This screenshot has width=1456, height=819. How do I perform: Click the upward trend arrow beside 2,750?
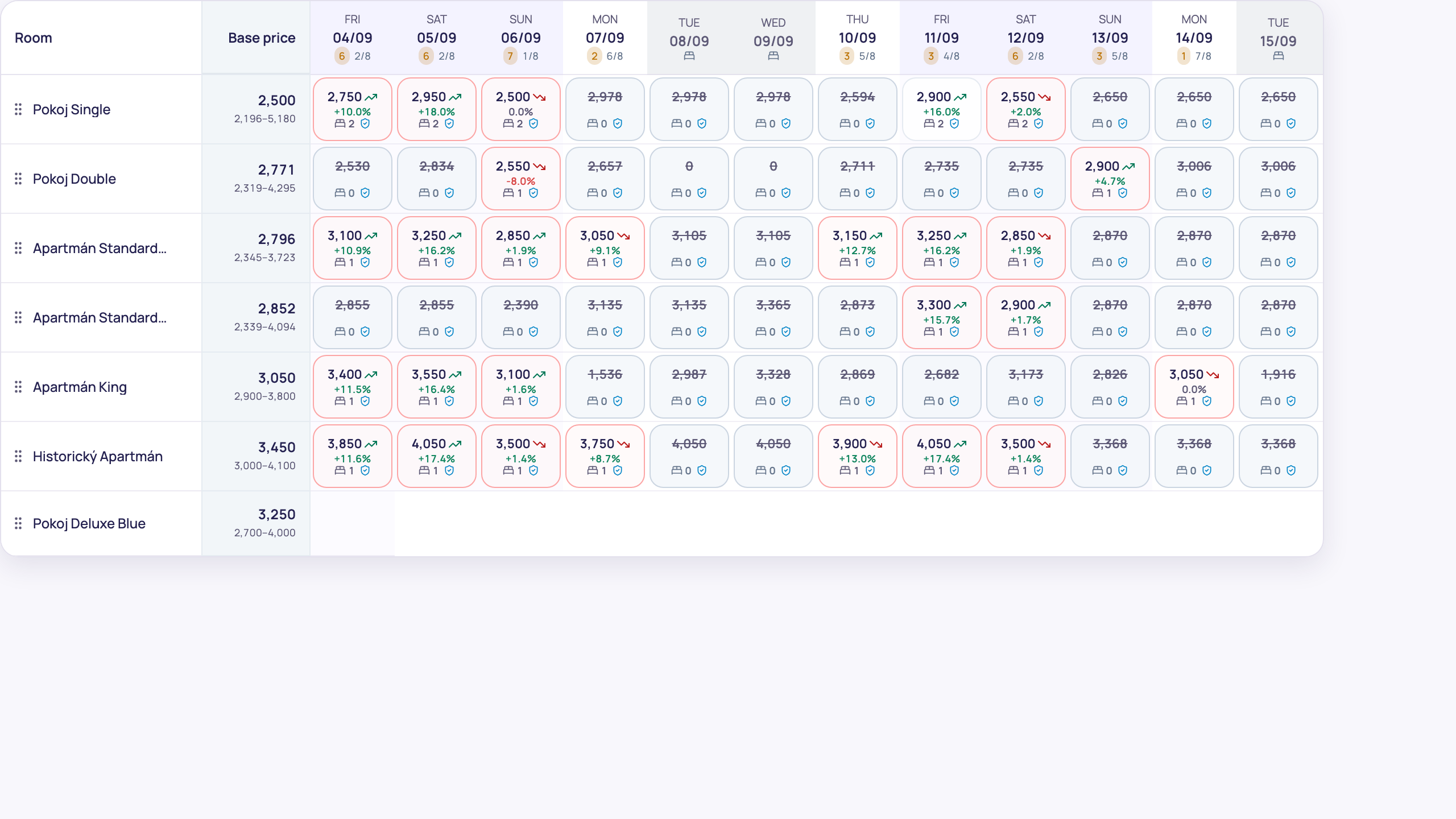371,97
